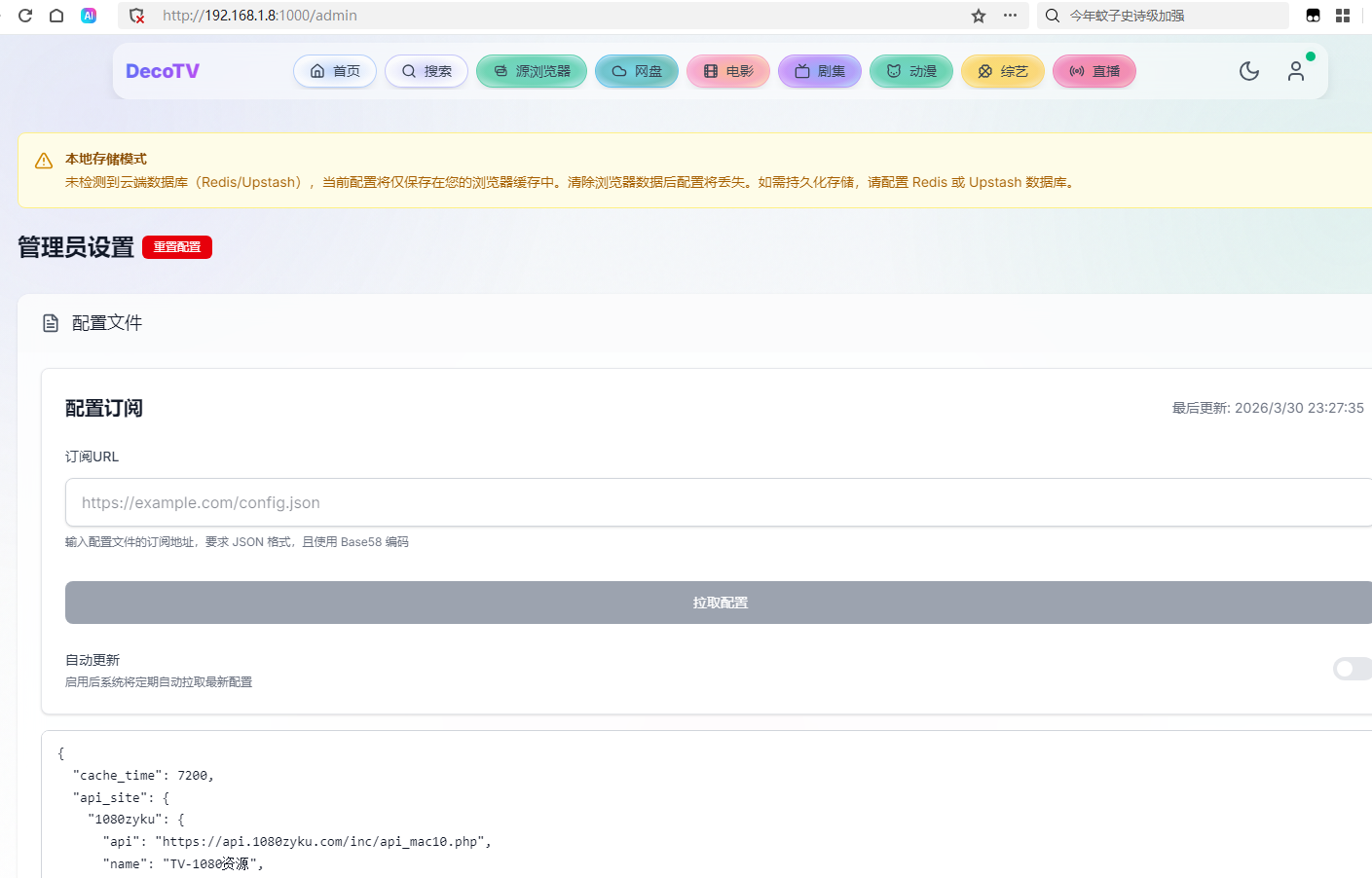Go to the 首页 home tab
Screen dimensions: 1372x878
(x=335, y=71)
